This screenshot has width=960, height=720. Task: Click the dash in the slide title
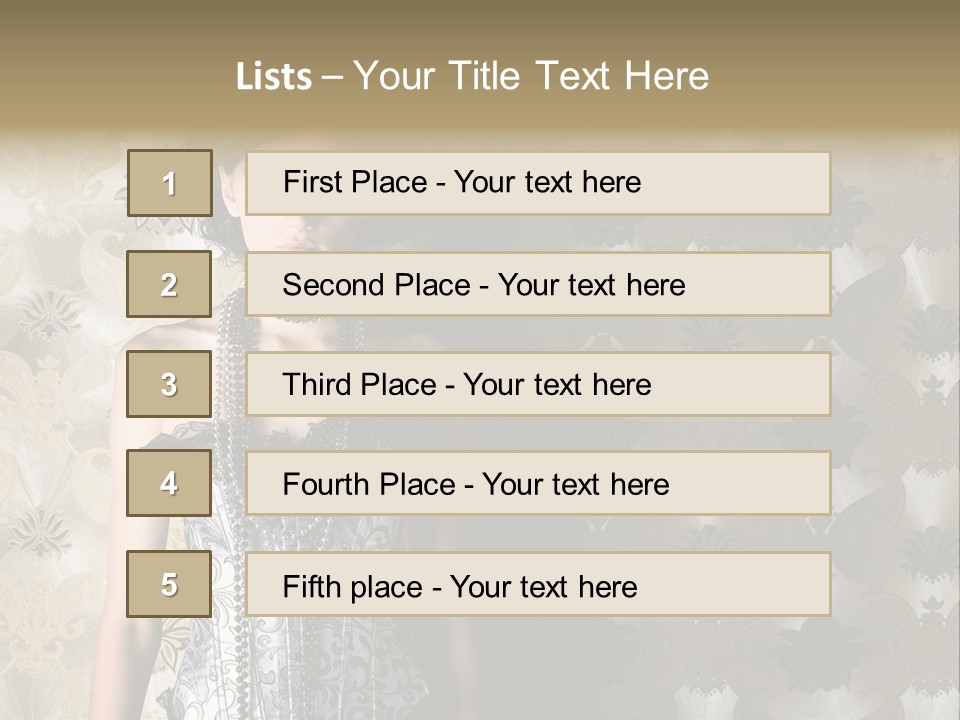[333, 77]
